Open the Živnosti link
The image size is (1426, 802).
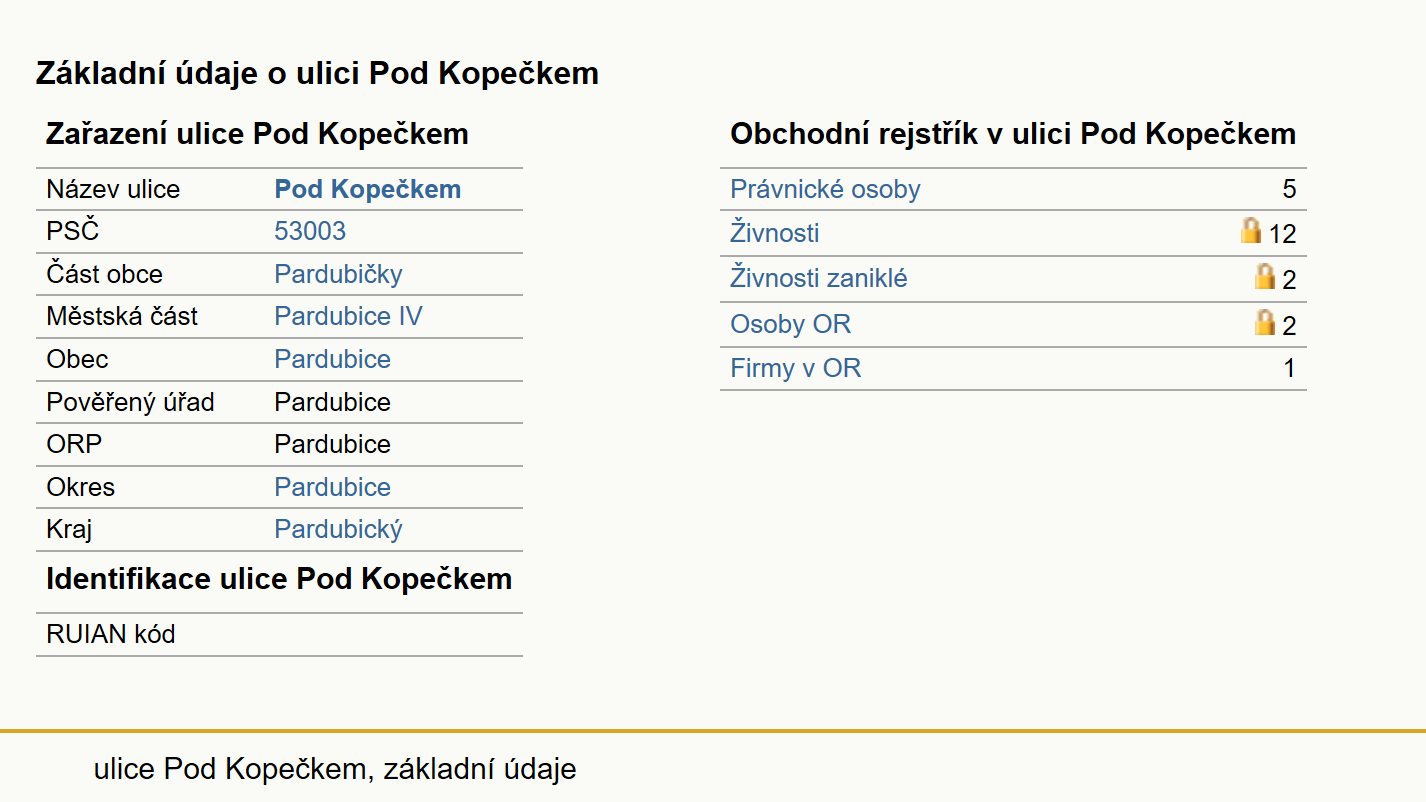[x=775, y=233]
